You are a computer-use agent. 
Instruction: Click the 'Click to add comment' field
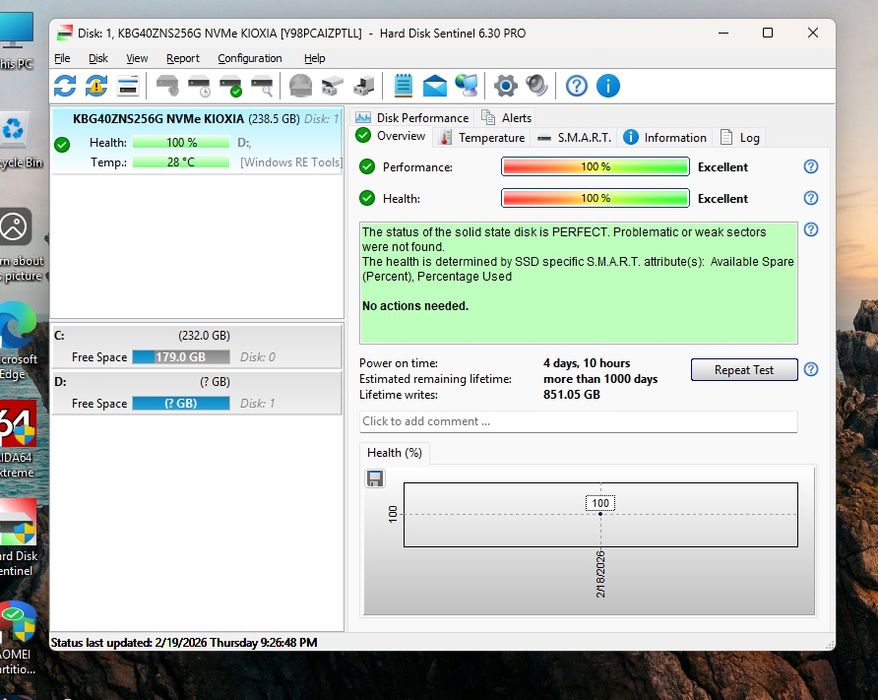pos(578,421)
